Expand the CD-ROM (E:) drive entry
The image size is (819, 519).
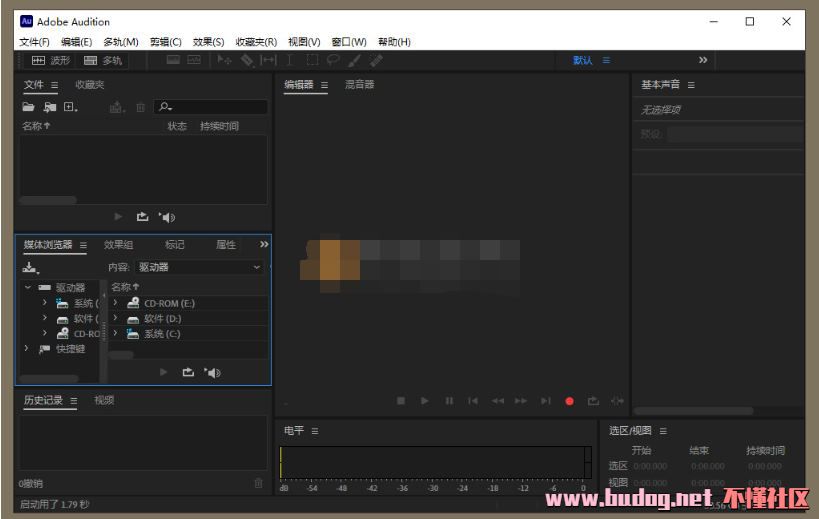pyautogui.click(x=116, y=303)
